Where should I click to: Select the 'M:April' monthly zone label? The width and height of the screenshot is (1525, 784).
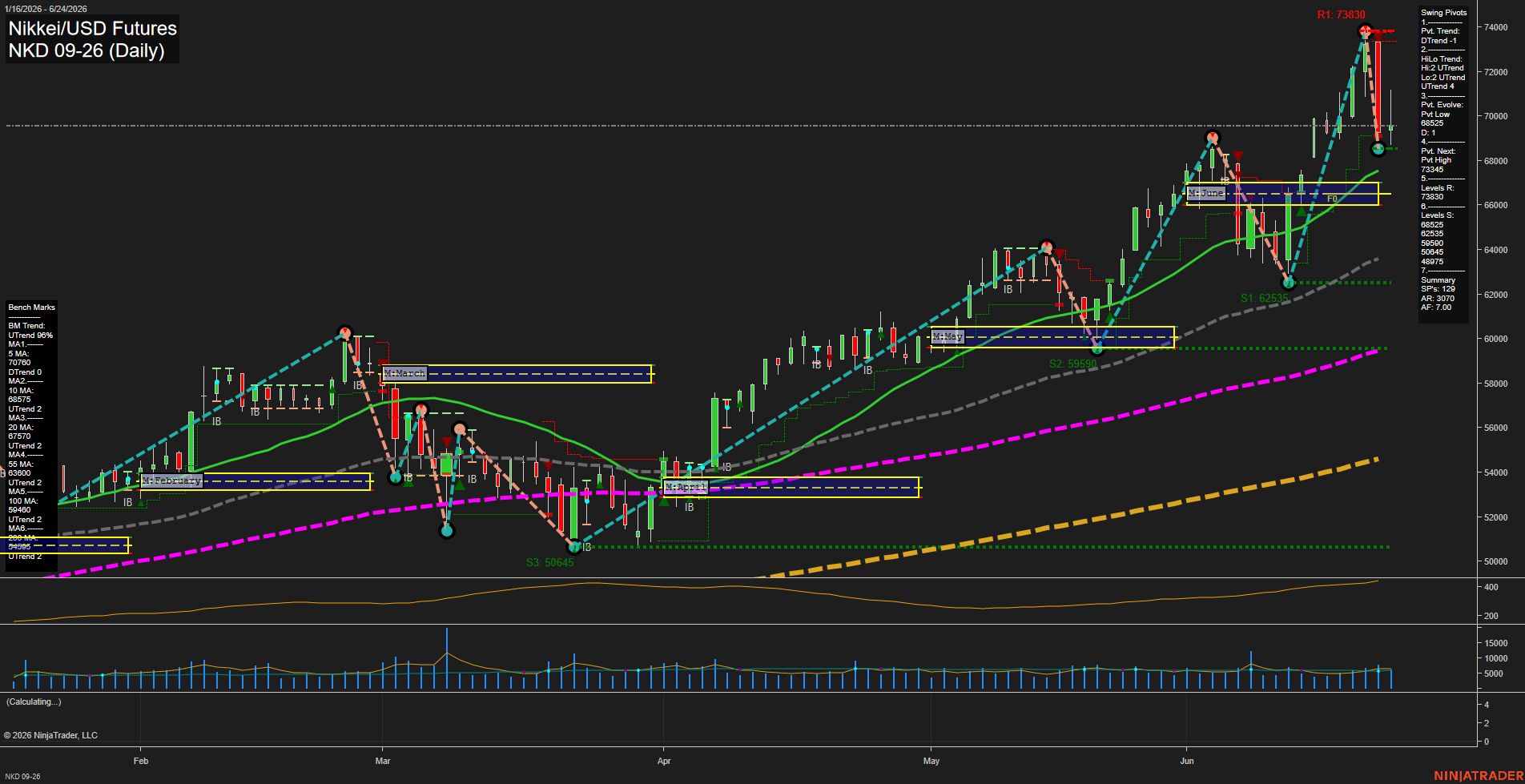(686, 487)
